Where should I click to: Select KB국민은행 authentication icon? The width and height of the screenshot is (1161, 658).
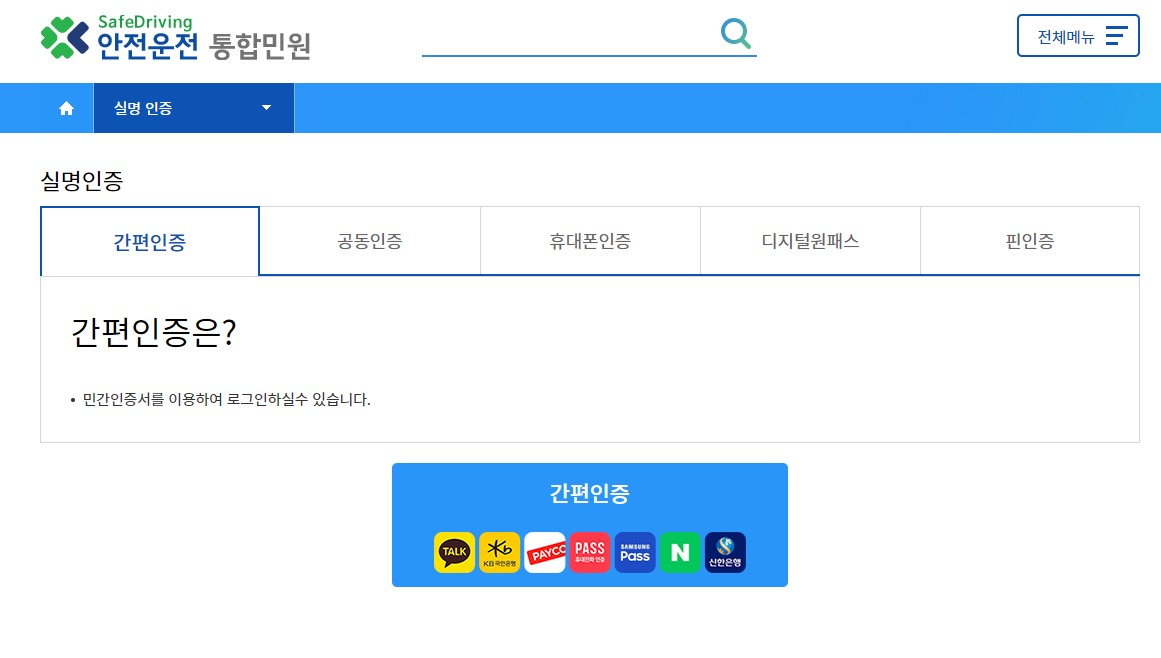[499, 552]
